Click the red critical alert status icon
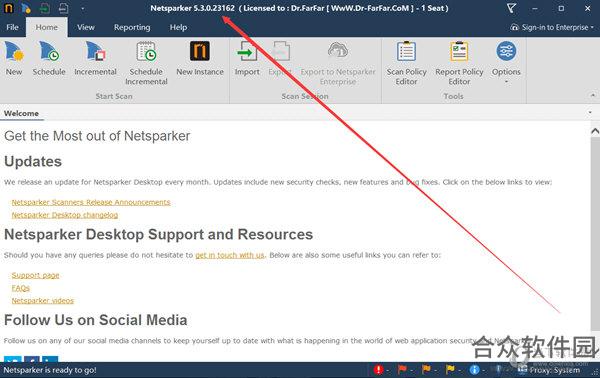The height and width of the screenshot is (378, 600). (x=378, y=370)
